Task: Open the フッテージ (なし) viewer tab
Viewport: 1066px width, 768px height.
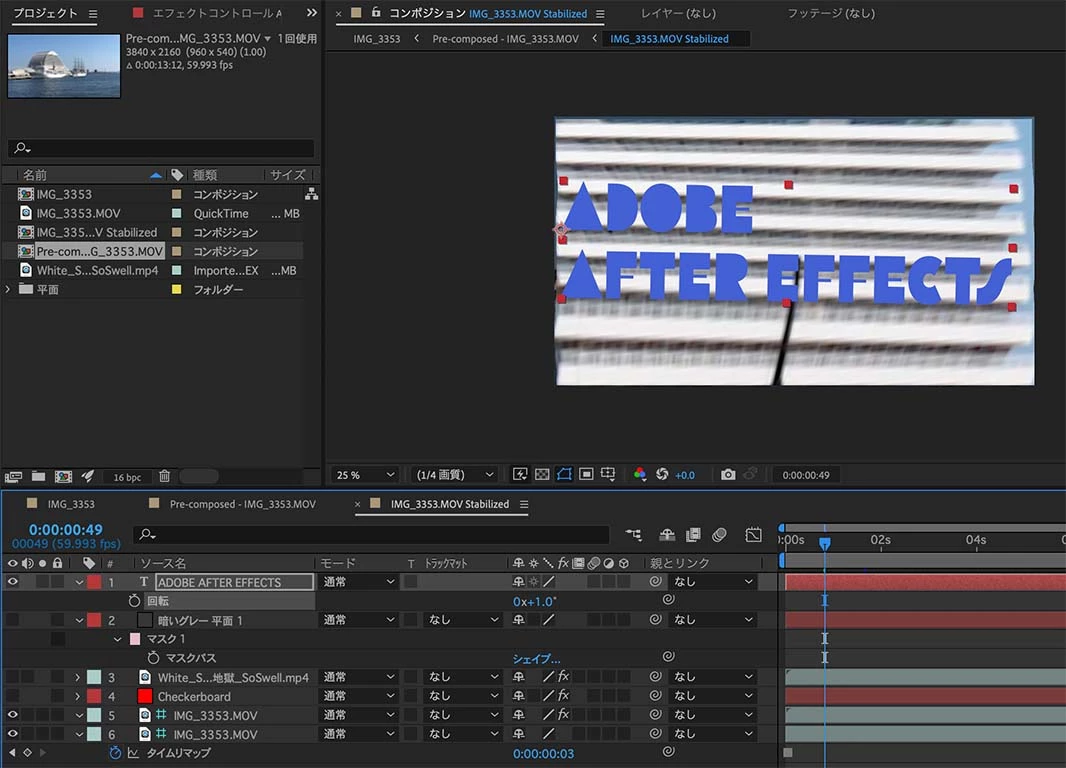Action: click(x=831, y=13)
